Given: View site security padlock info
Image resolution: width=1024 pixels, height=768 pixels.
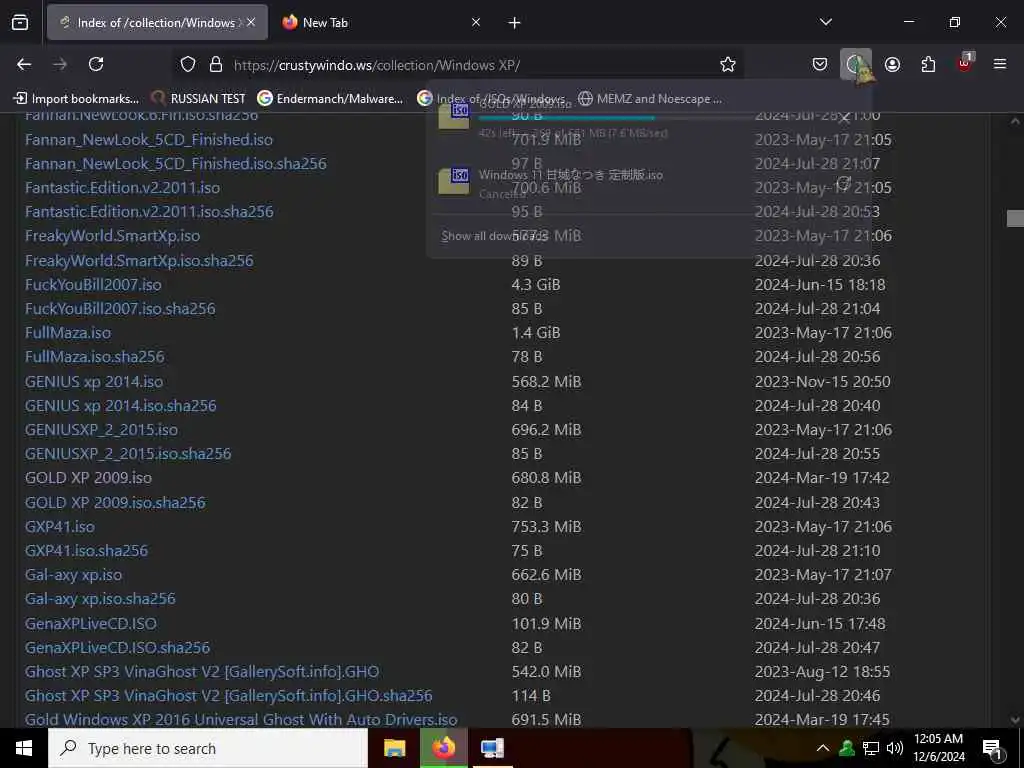Looking at the screenshot, I should click(216, 65).
